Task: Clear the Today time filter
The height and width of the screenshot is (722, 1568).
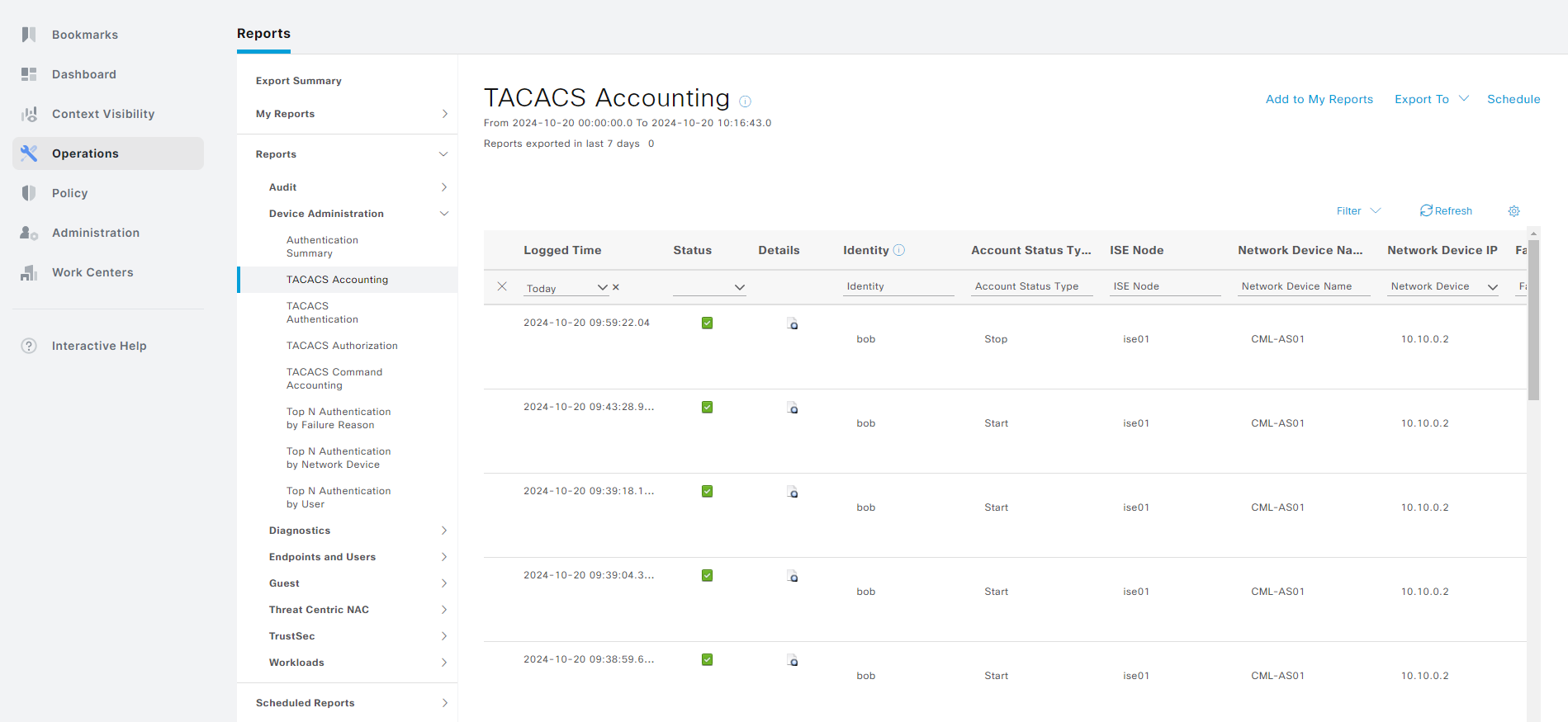Action: click(x=616, y=287)
